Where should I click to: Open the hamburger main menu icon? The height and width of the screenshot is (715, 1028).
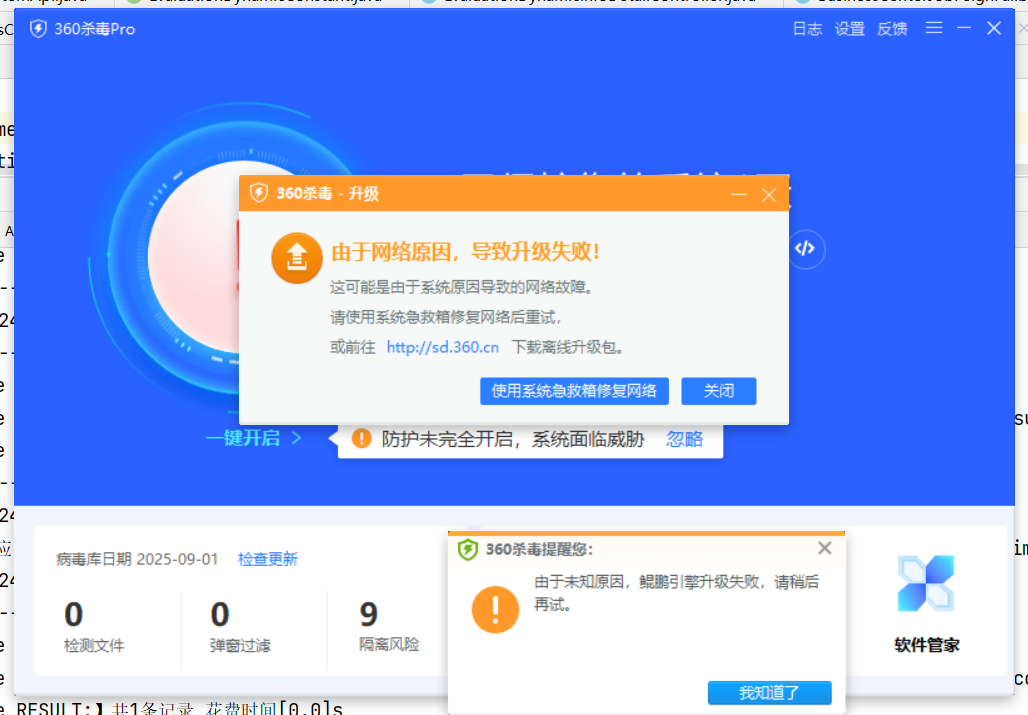(x=934, y=28)
